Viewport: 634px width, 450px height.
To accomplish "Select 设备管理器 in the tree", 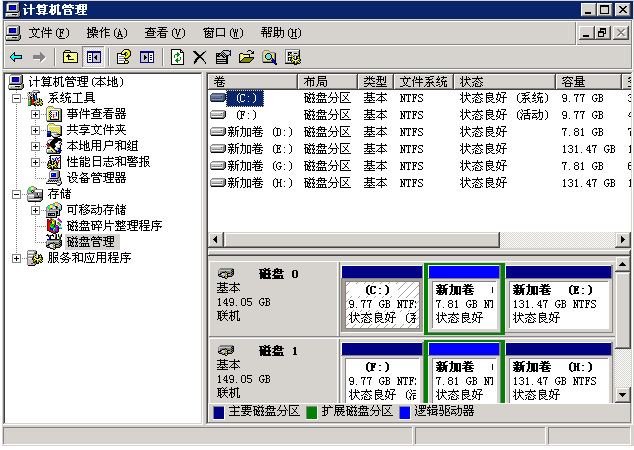I will (x=96, y=178).
